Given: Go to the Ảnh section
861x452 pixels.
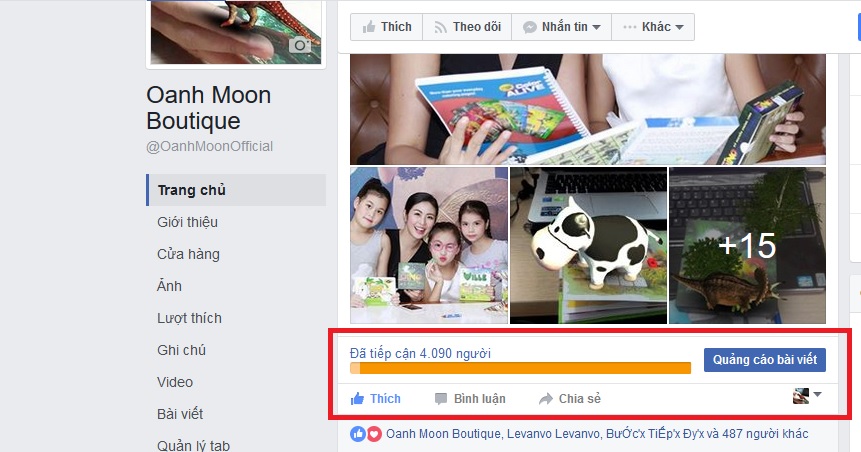Looking at the screenshot, I should [x=169, y=286].
